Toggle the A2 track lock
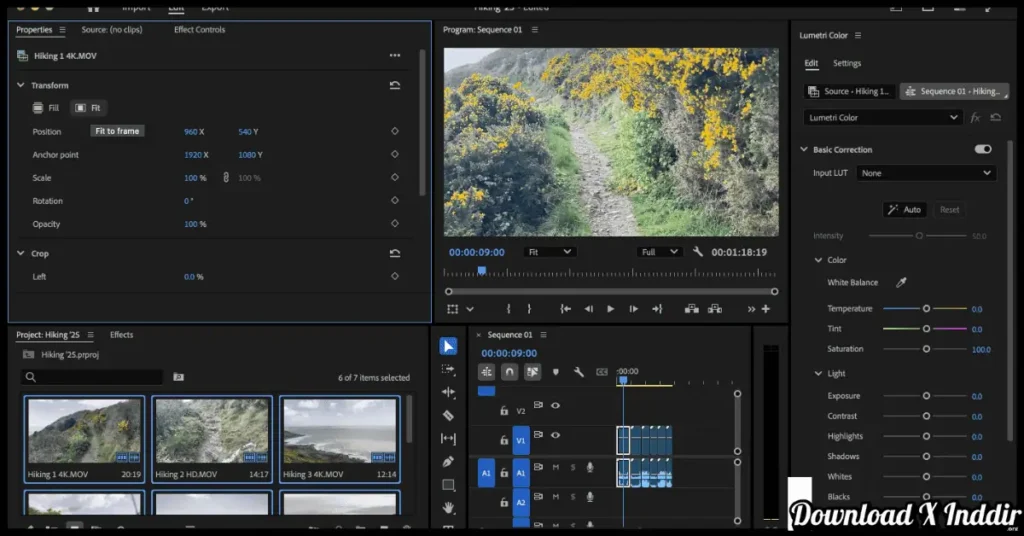1024x536 pixels. 504,502
